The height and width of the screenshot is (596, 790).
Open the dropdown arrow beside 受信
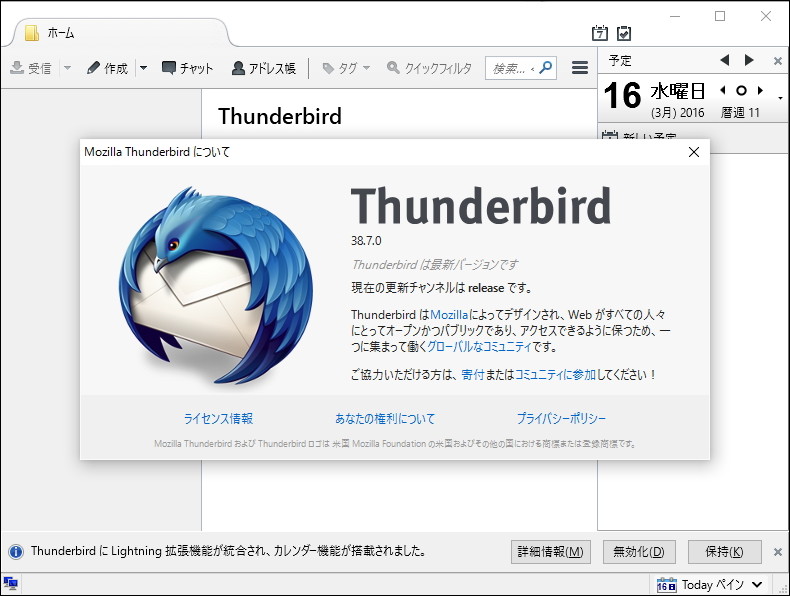pos(67,68)
